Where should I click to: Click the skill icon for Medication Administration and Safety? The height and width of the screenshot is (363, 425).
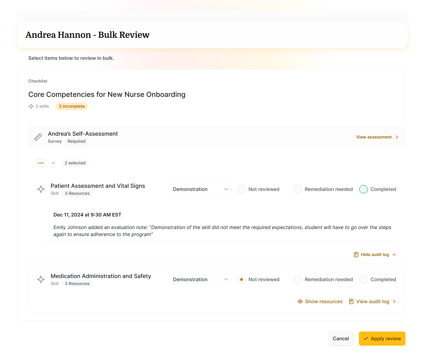pyautogui.click(x=41, y=279)
